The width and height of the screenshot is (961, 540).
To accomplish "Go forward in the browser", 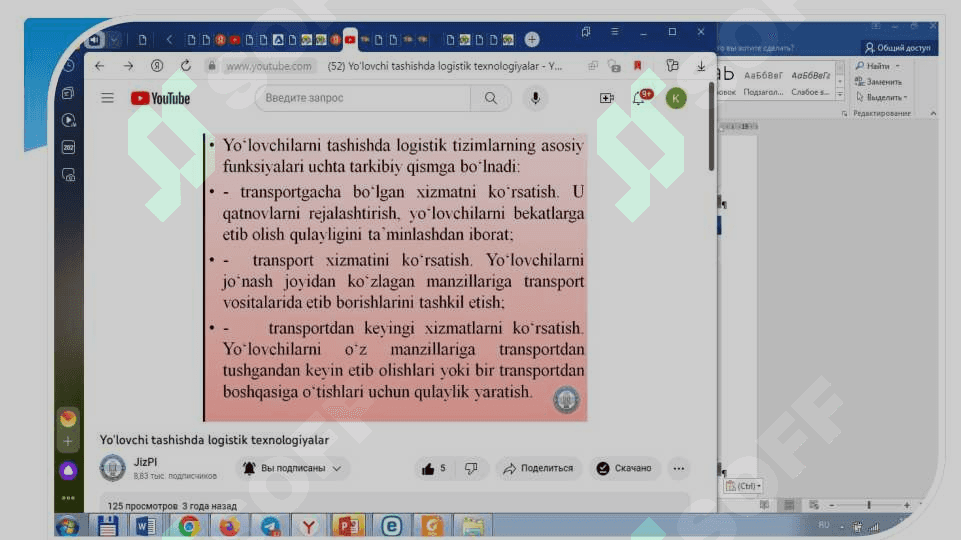I will pos(128,66).
